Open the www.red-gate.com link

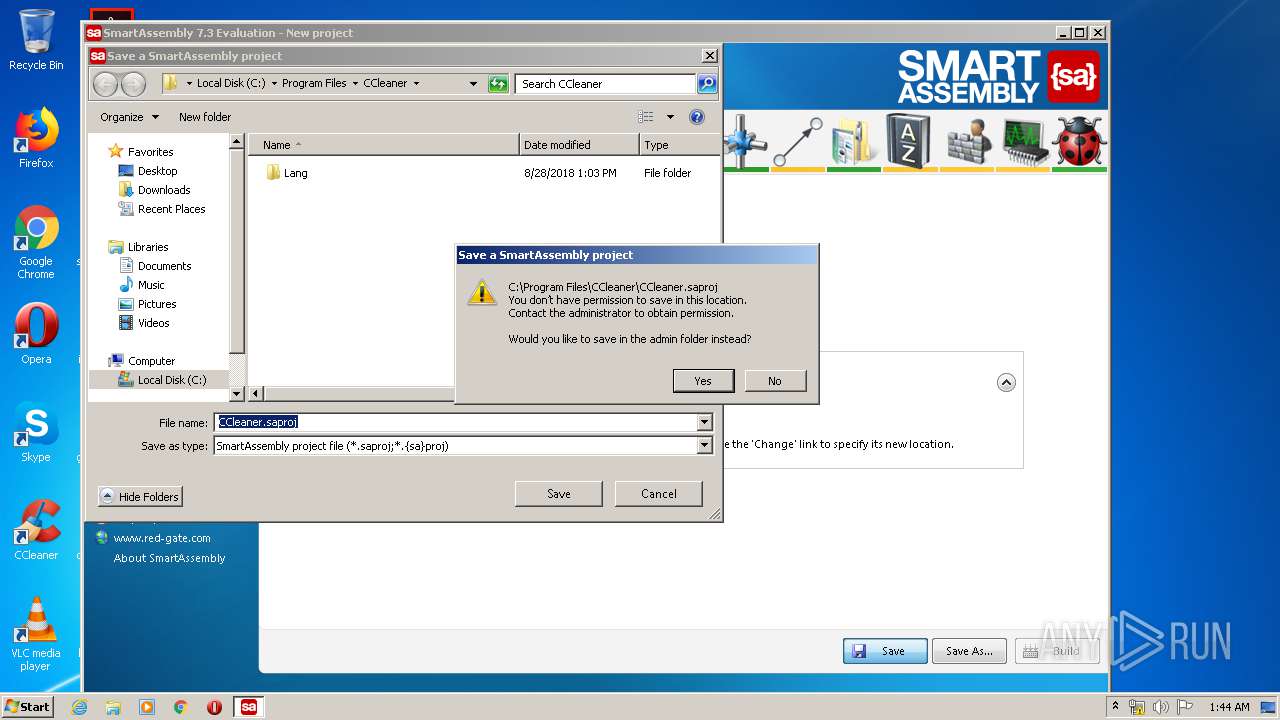162,538
